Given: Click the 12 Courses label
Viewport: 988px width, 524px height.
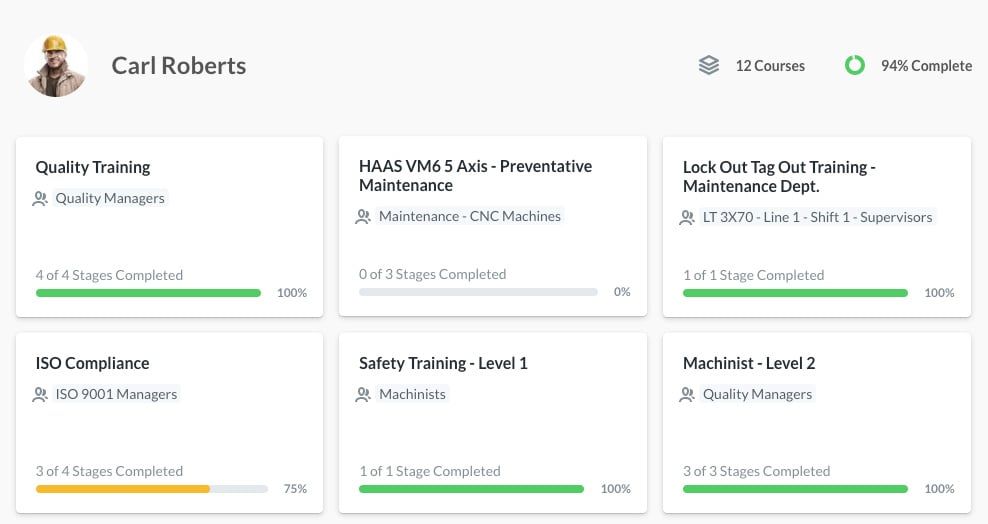Looking at the screenshot, I should [x=770, y=66].
